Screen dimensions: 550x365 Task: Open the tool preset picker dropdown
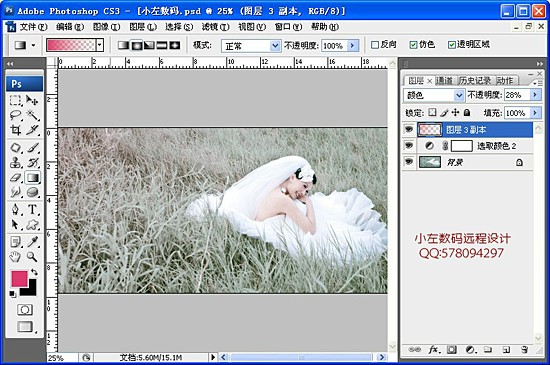click(33, 45)
